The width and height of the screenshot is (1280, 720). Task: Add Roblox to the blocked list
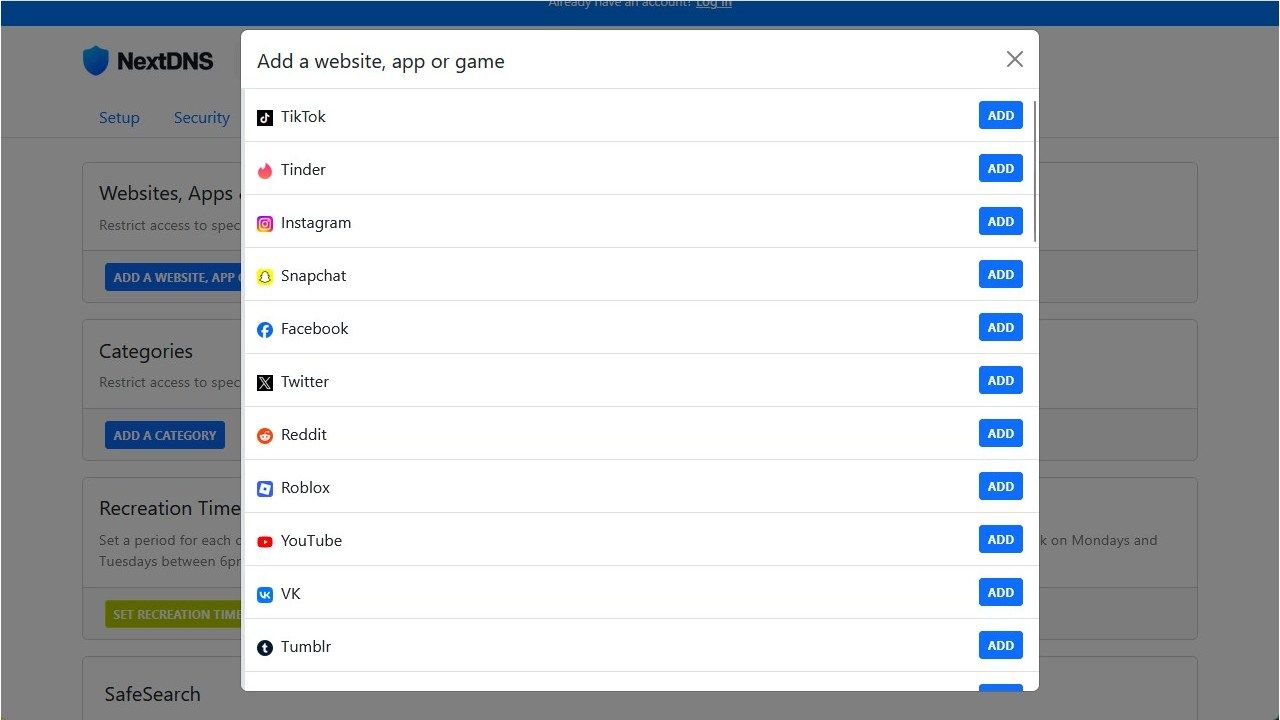click(x=1001, y=486)
